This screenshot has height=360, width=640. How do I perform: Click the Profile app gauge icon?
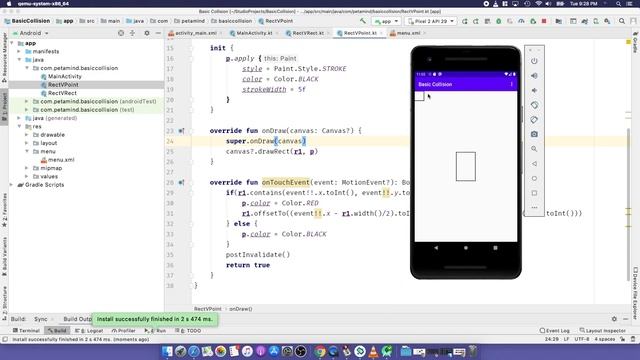point(521,21)
